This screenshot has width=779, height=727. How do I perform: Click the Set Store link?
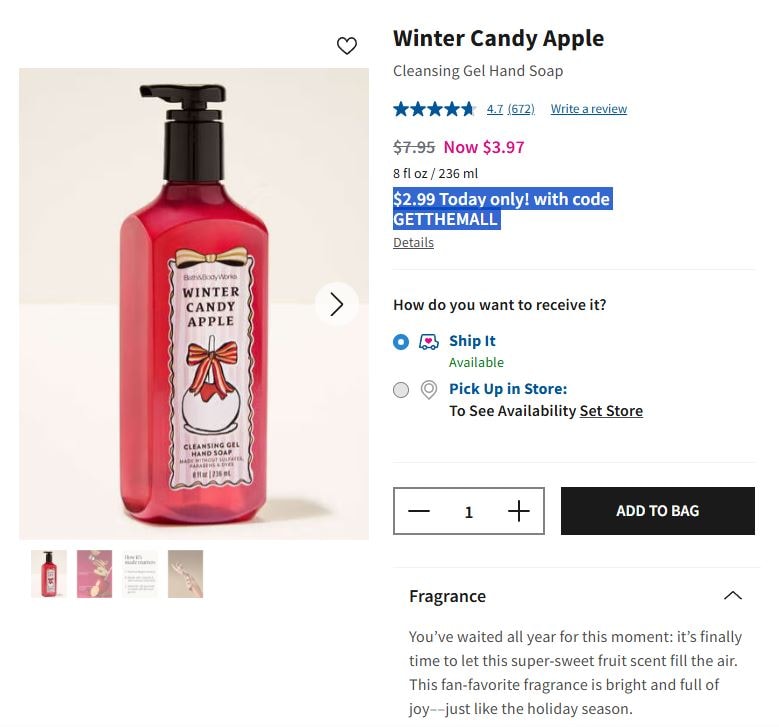click(x=611, y=411)
